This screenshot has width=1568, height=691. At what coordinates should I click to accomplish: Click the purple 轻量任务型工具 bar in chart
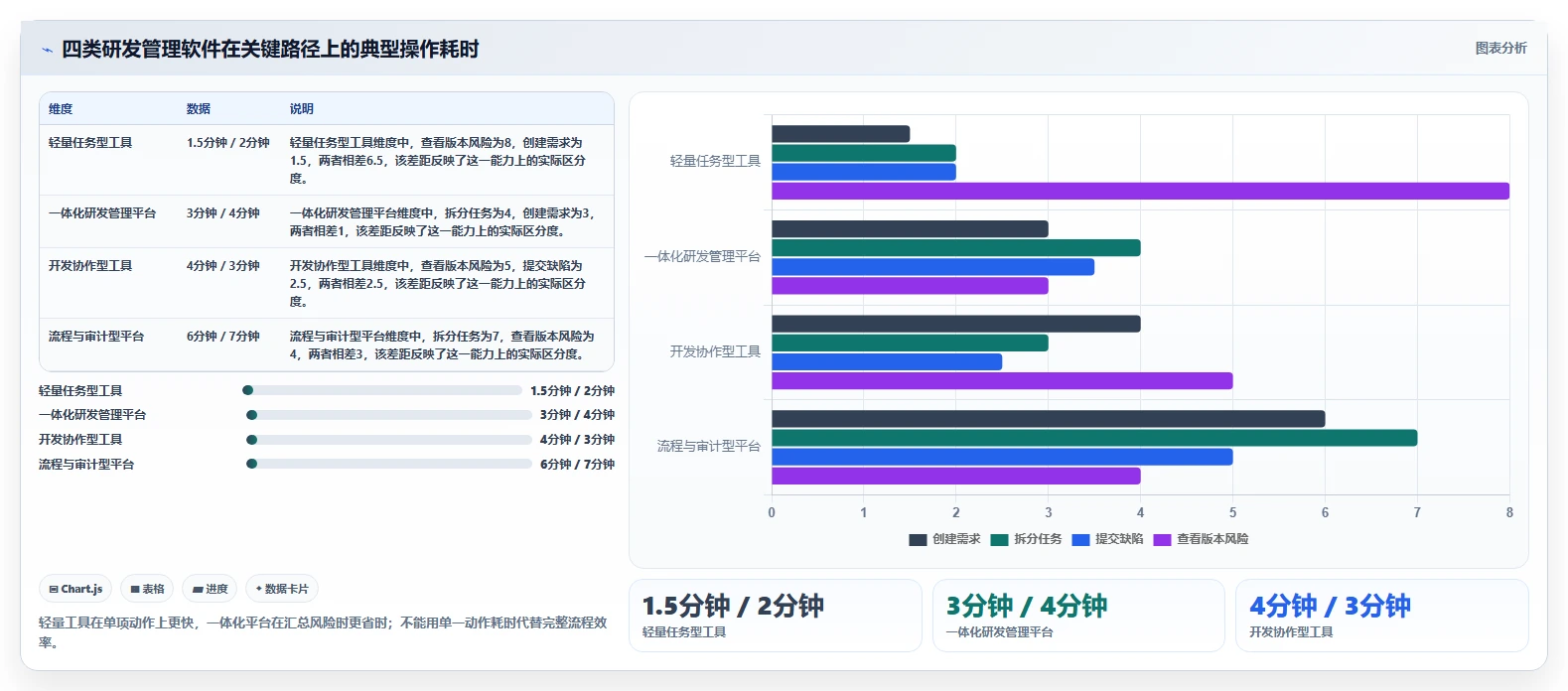click(1140, 192)
